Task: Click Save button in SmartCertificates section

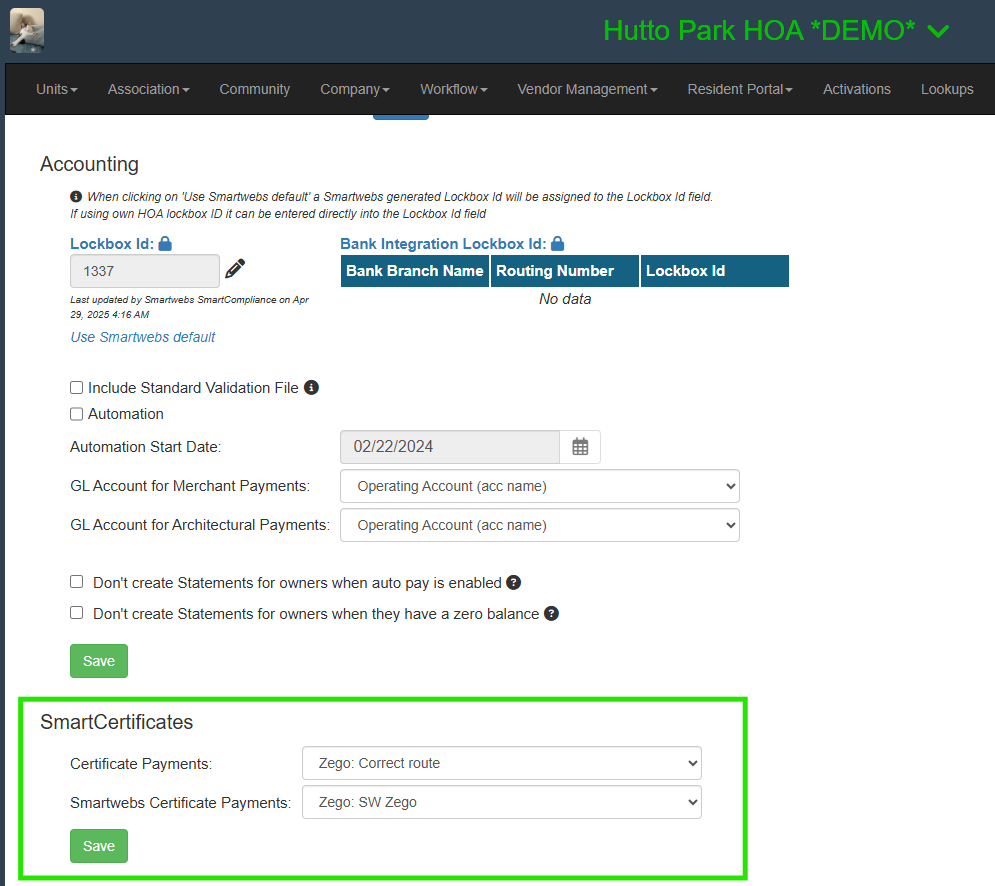Action: coord(99,846)
